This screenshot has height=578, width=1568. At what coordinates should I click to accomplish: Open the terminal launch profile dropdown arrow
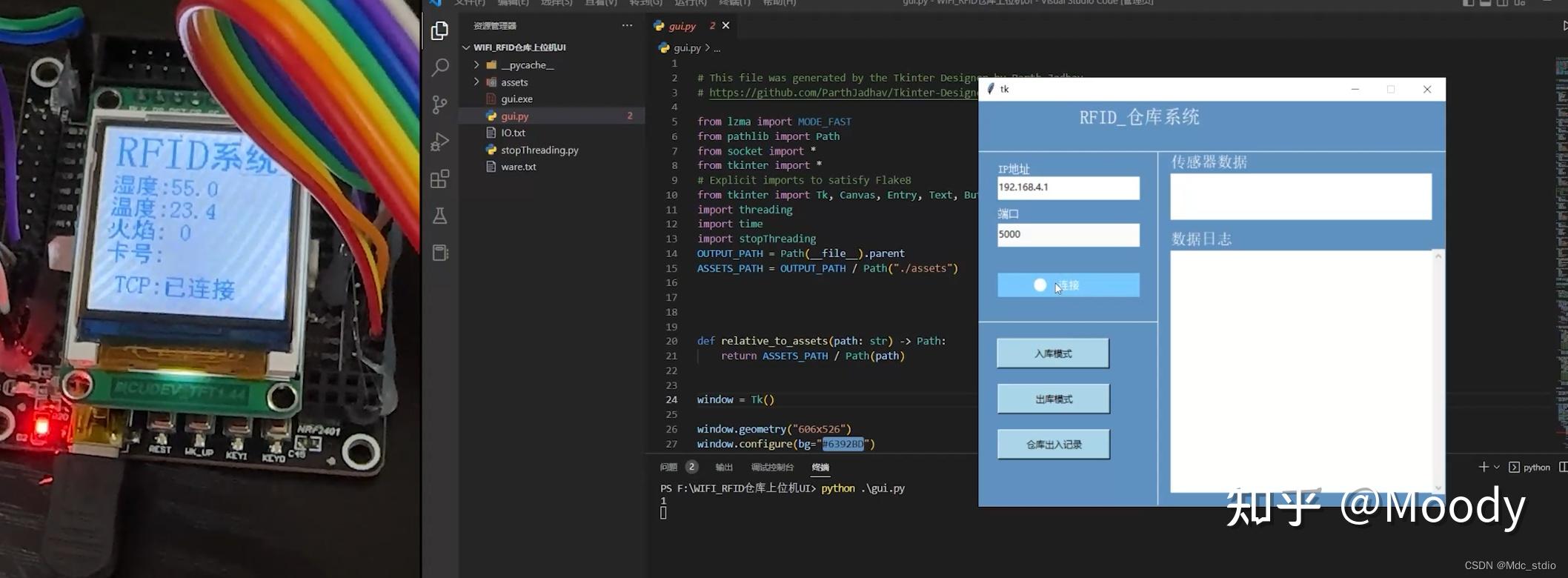[x=1497, y=467]
